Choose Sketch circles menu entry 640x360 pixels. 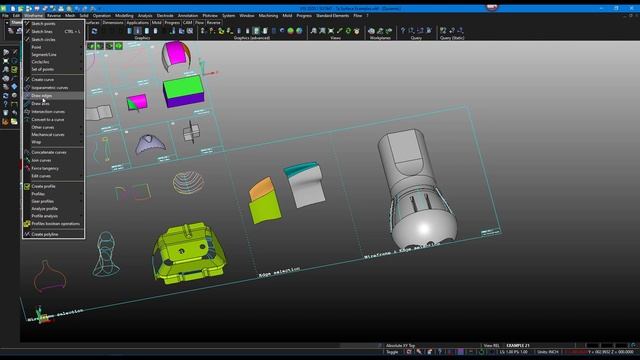53,39
